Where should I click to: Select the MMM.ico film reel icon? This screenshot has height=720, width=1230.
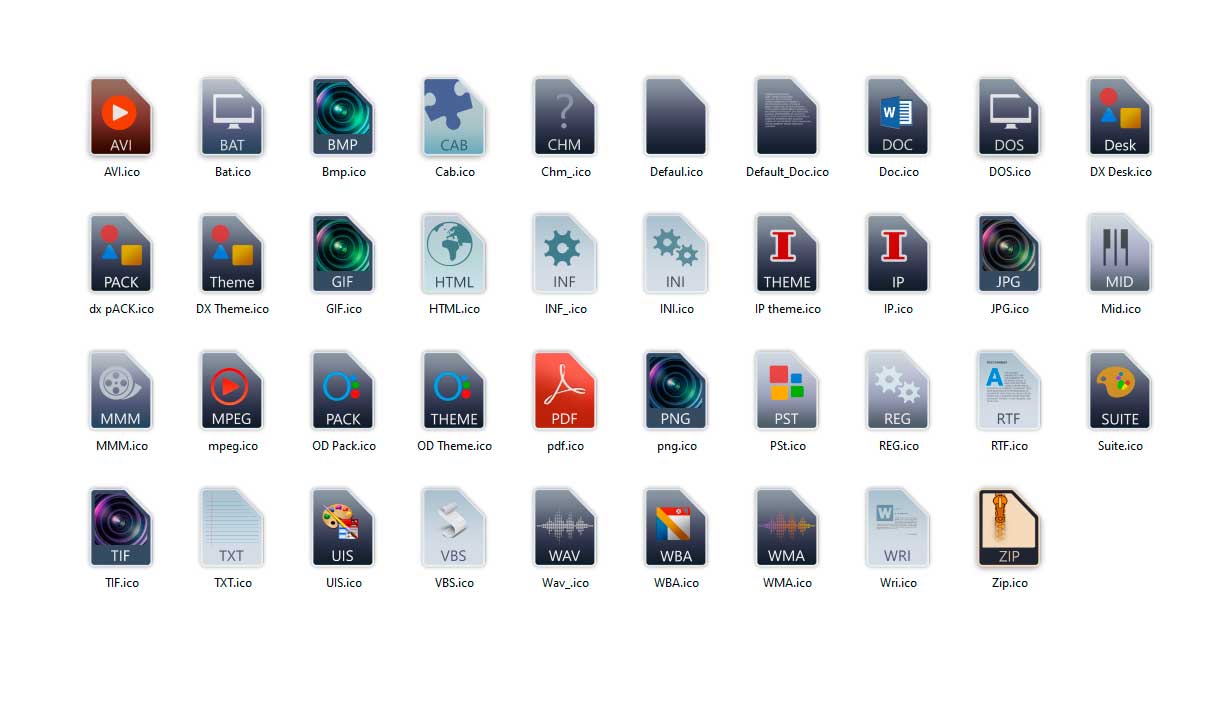tap(121, 391)
